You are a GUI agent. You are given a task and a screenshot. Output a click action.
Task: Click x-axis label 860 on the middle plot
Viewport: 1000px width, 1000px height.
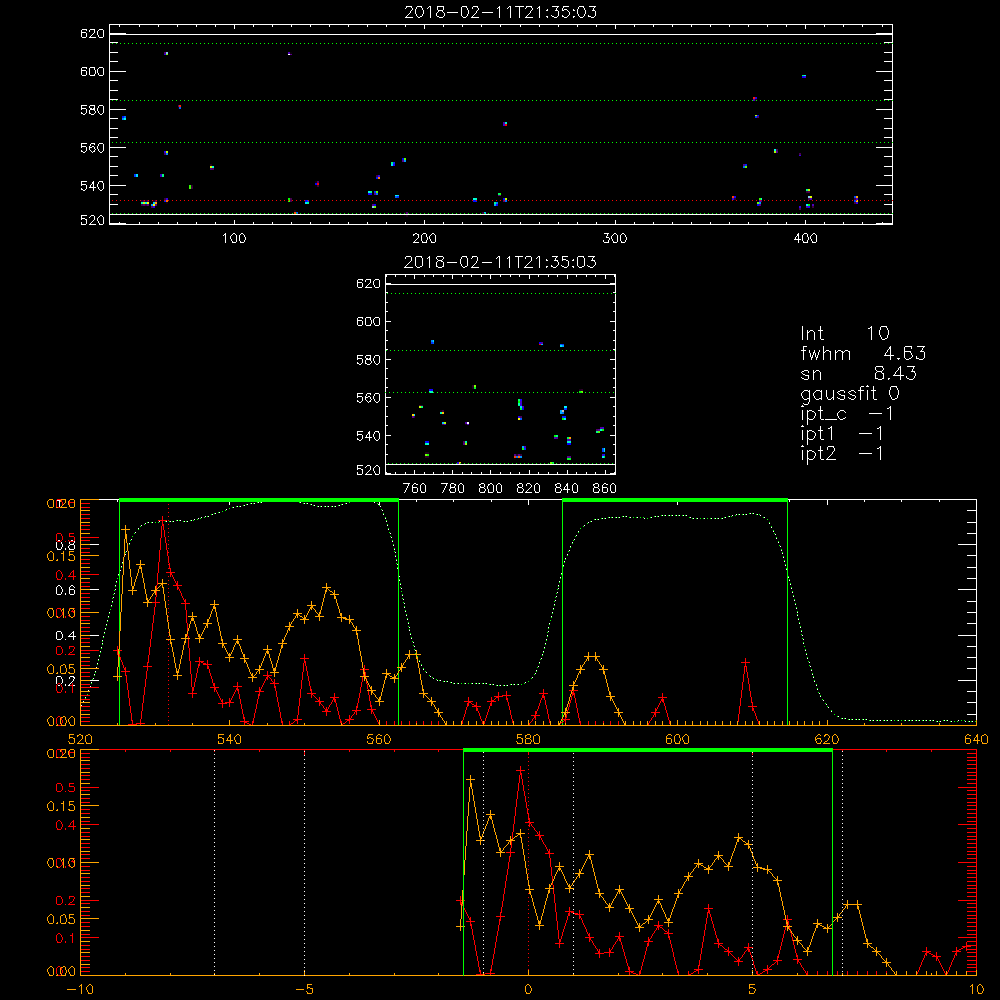(x=605, y=489)
